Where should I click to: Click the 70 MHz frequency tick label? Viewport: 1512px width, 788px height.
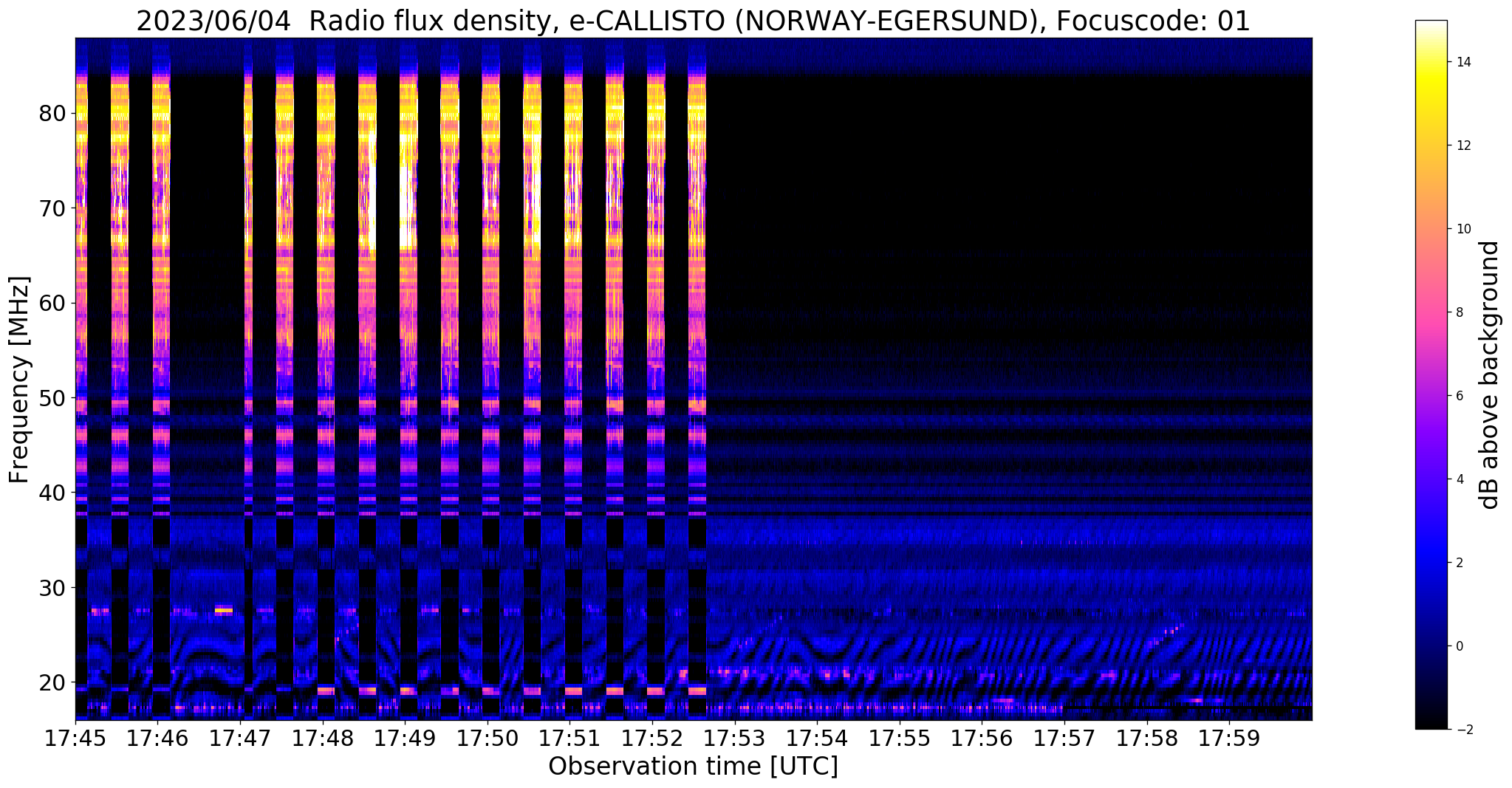pyautogui.click(x=53, y=208)
